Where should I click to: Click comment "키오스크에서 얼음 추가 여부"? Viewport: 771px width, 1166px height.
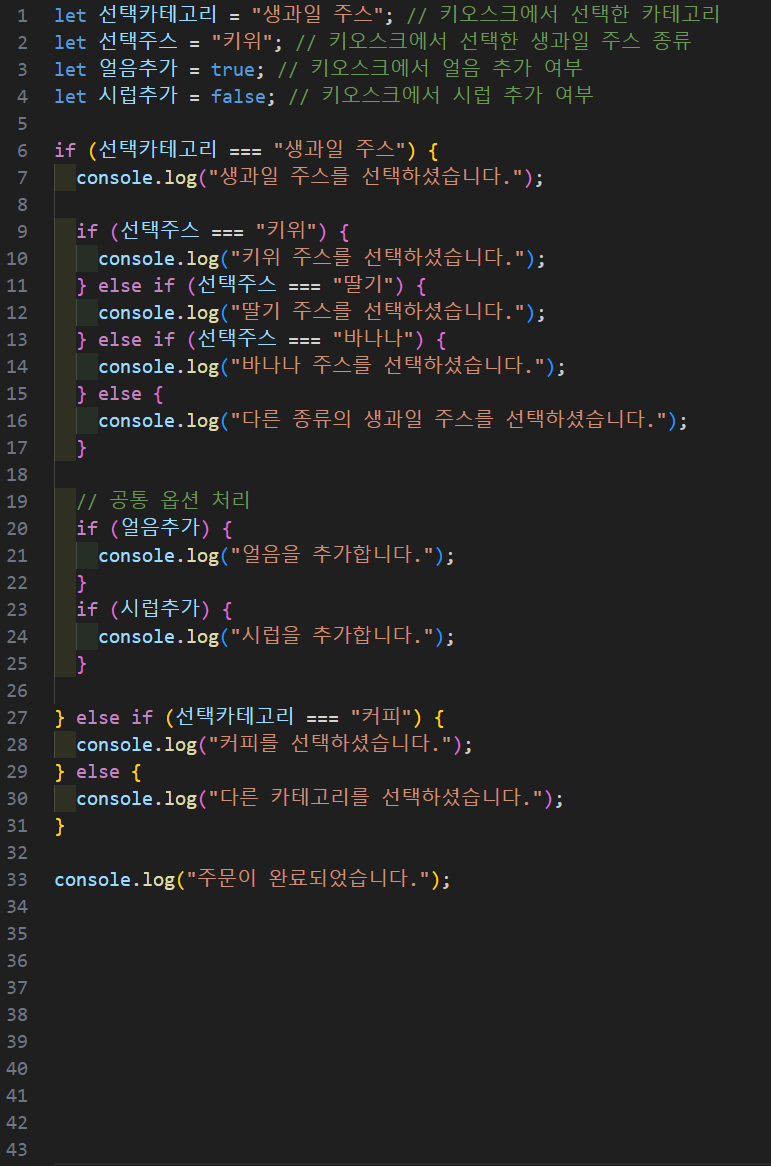click(x=446, y=69)
